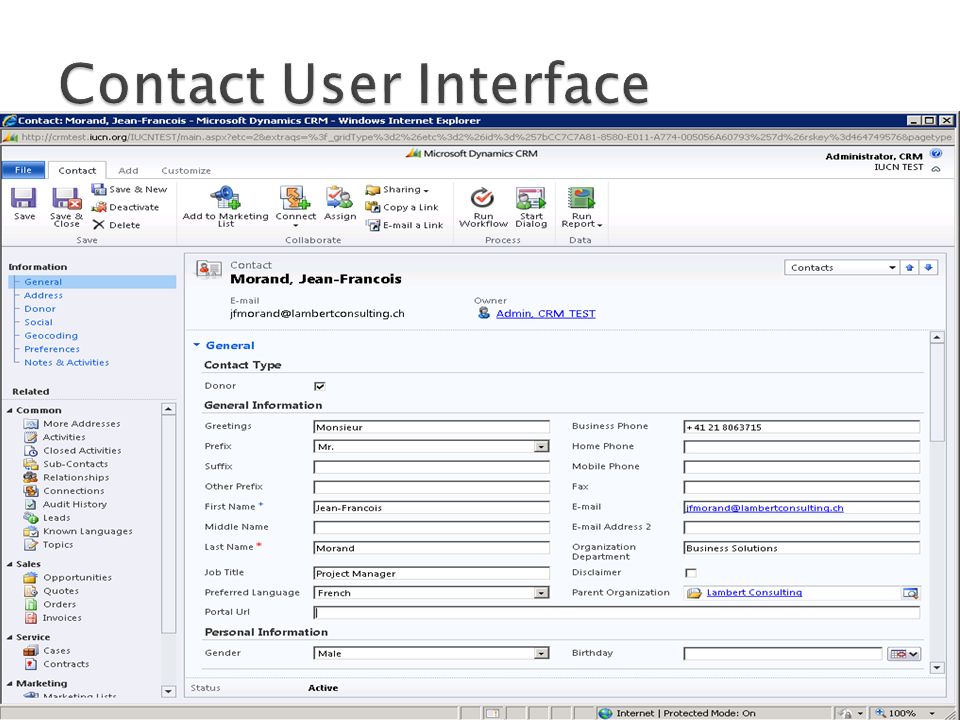Viewport: 960px width, 720px height.
Task: Open Sub-Contacts
Action: click(x=75, y=464)
